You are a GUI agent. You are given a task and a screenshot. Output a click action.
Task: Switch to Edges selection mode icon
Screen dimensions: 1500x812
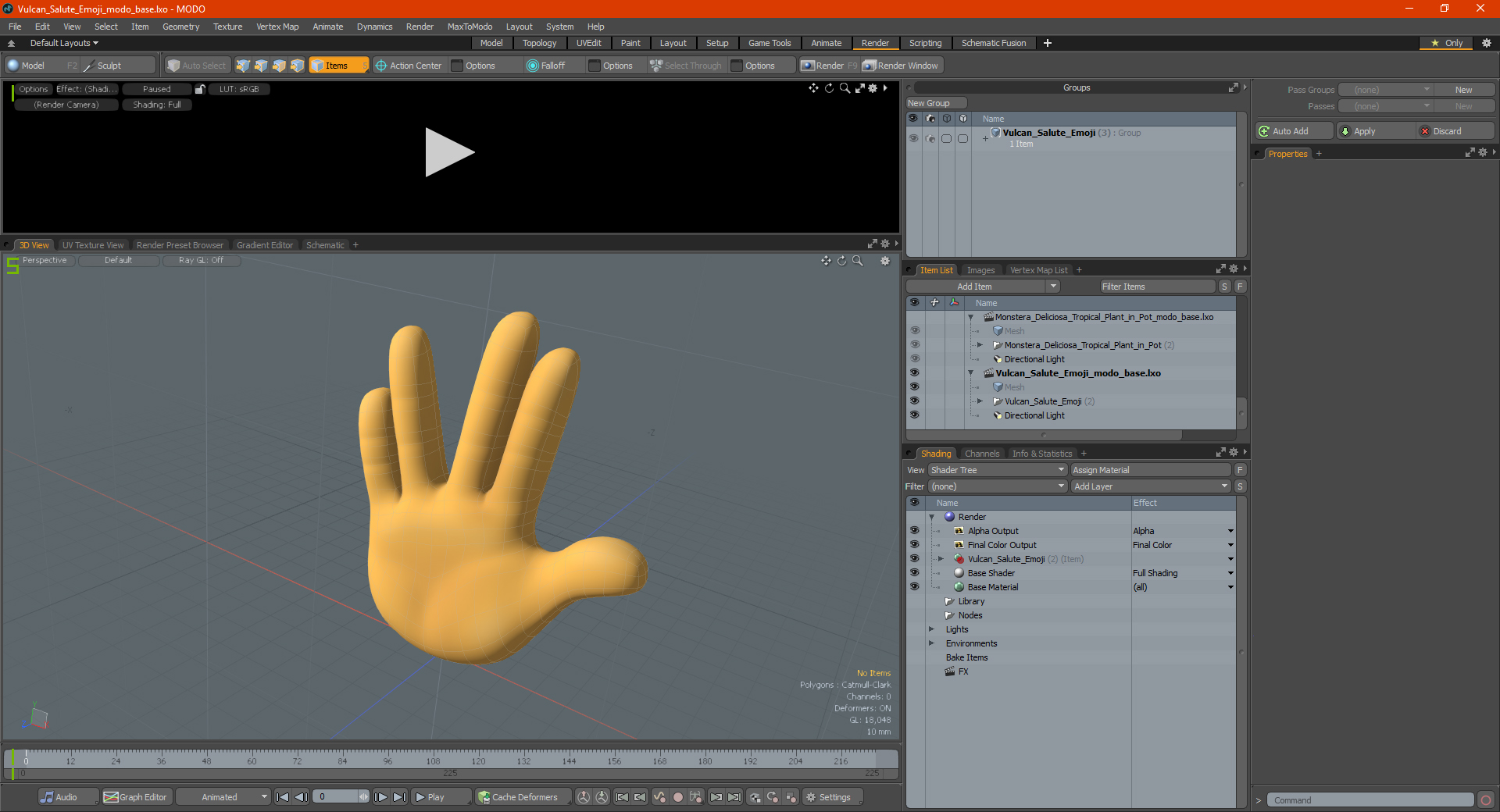point(261,66)
